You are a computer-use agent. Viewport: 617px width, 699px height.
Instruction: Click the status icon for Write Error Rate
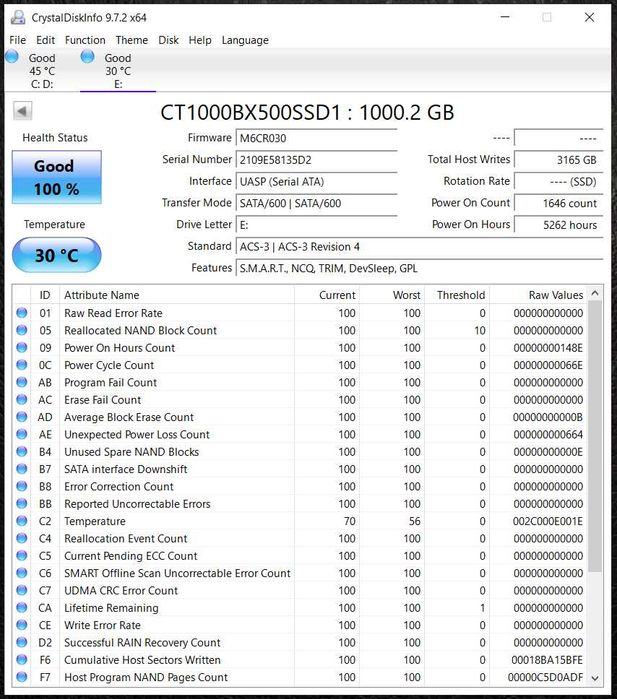pyautogui.click(x=21, y=625)
